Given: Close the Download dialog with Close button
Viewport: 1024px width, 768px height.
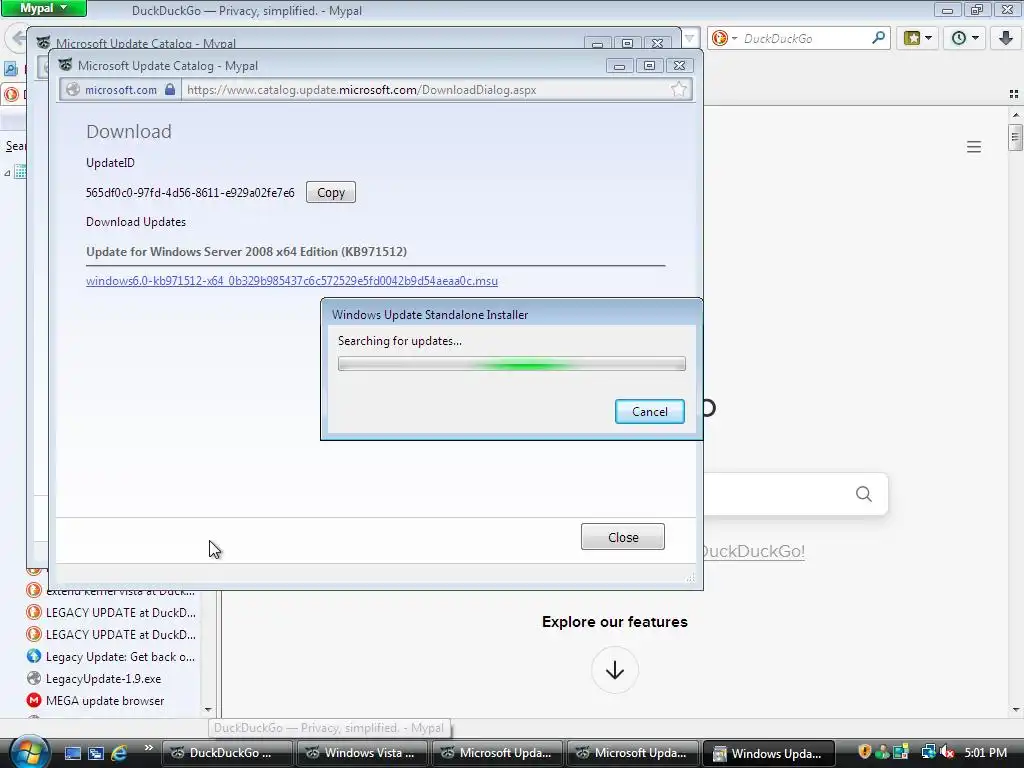Looking at the screenshot, I should click(622, 537).
